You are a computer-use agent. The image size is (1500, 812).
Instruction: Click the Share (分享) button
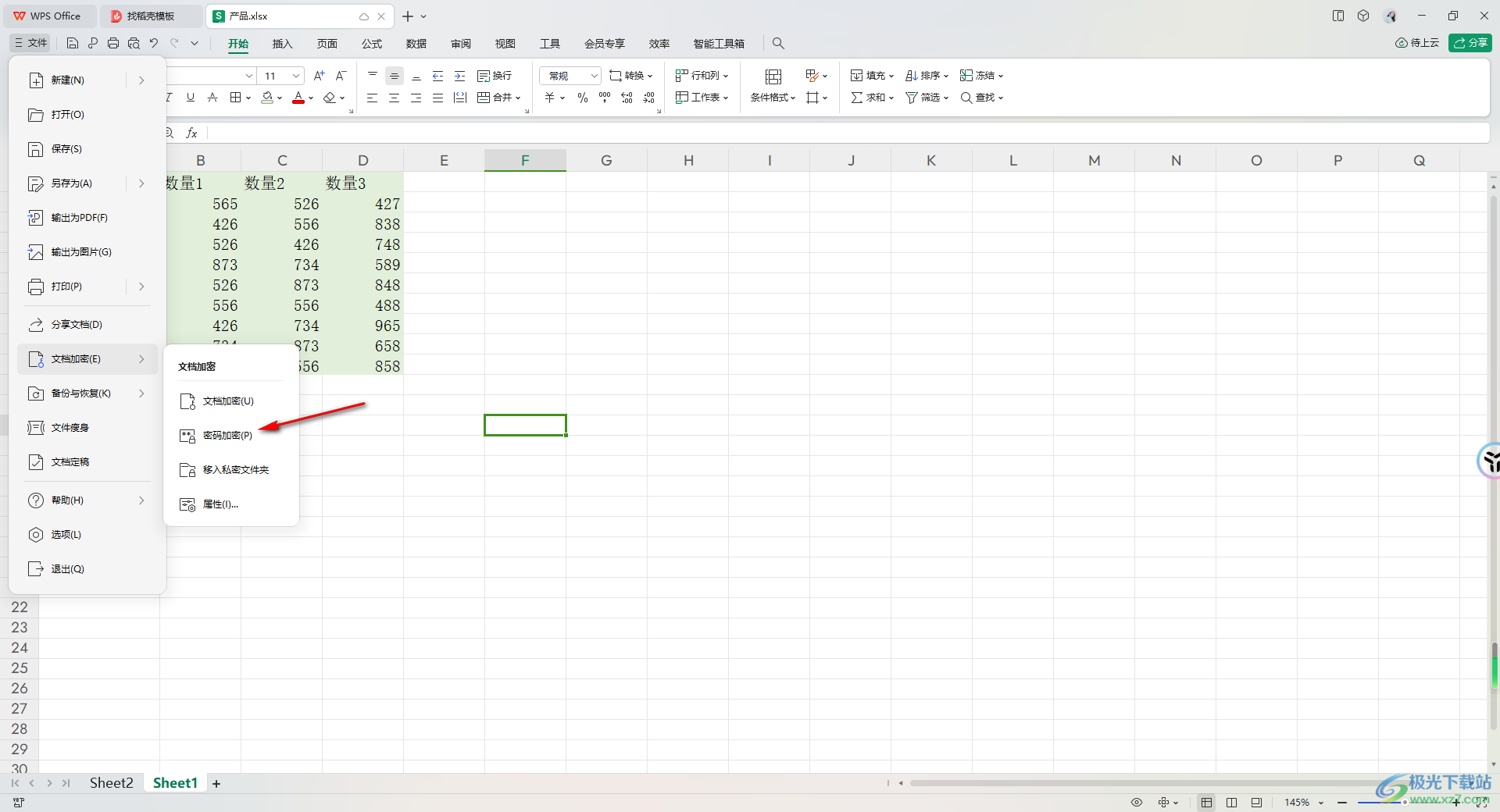pos(1470,43)
